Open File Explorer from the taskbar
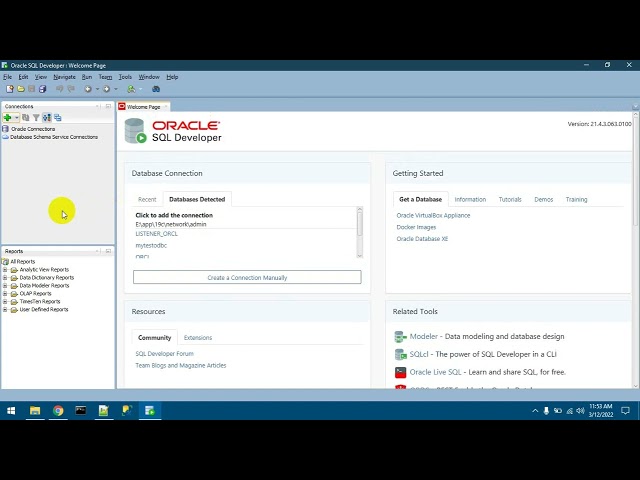This screenshot has width=640, height=480. click(35, 411)
